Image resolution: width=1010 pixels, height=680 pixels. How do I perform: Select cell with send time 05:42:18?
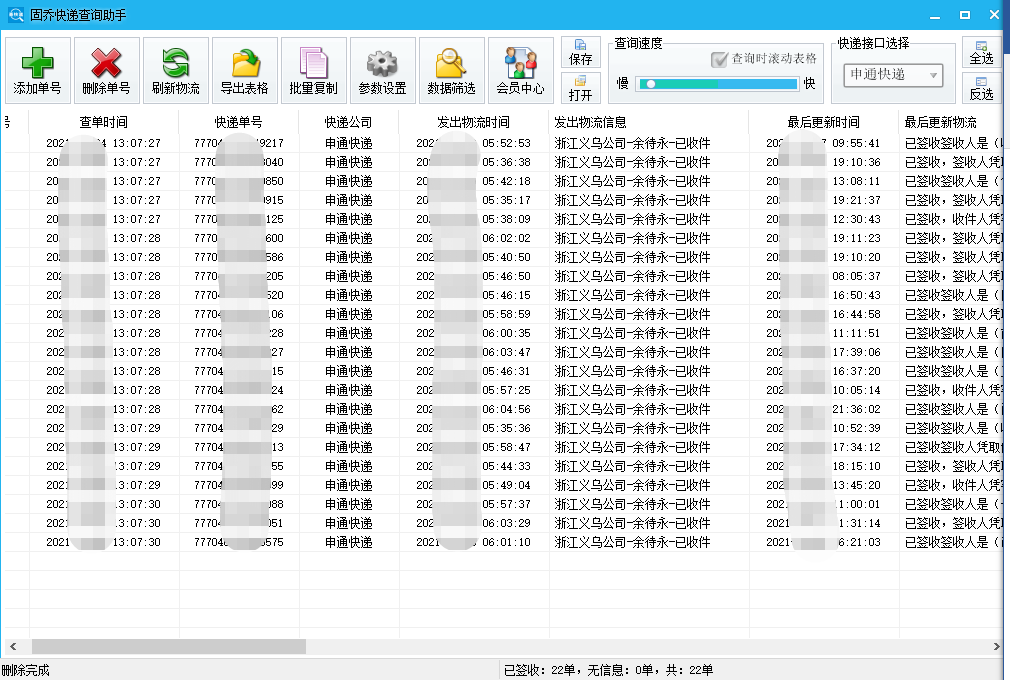coord(473,181)
